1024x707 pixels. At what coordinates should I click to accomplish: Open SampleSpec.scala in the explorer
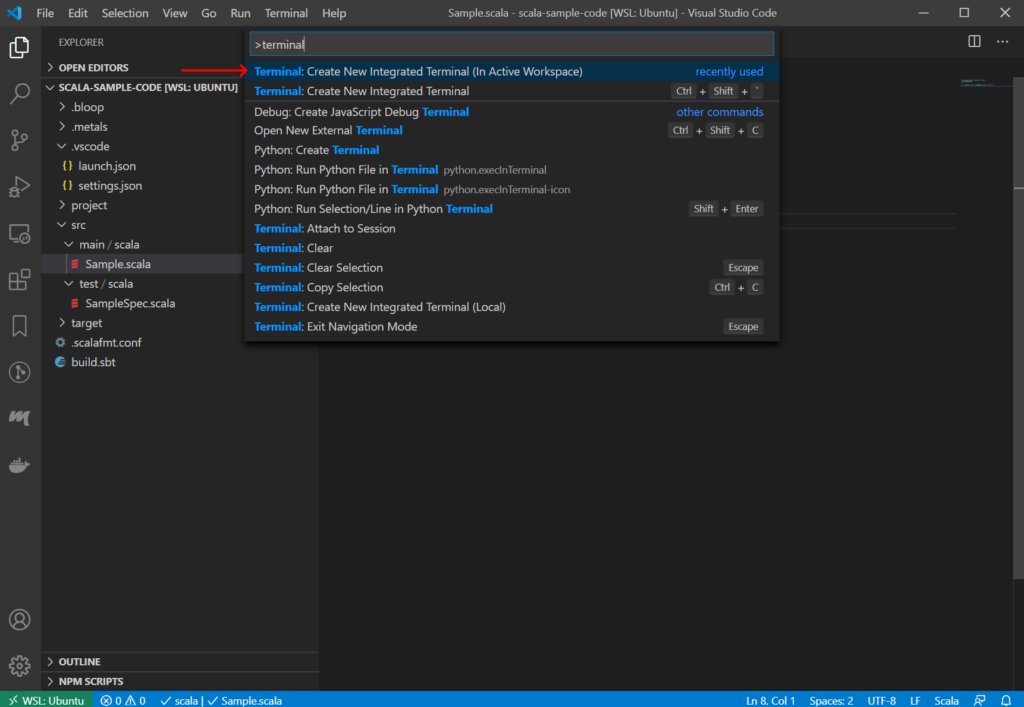(129, 303)
